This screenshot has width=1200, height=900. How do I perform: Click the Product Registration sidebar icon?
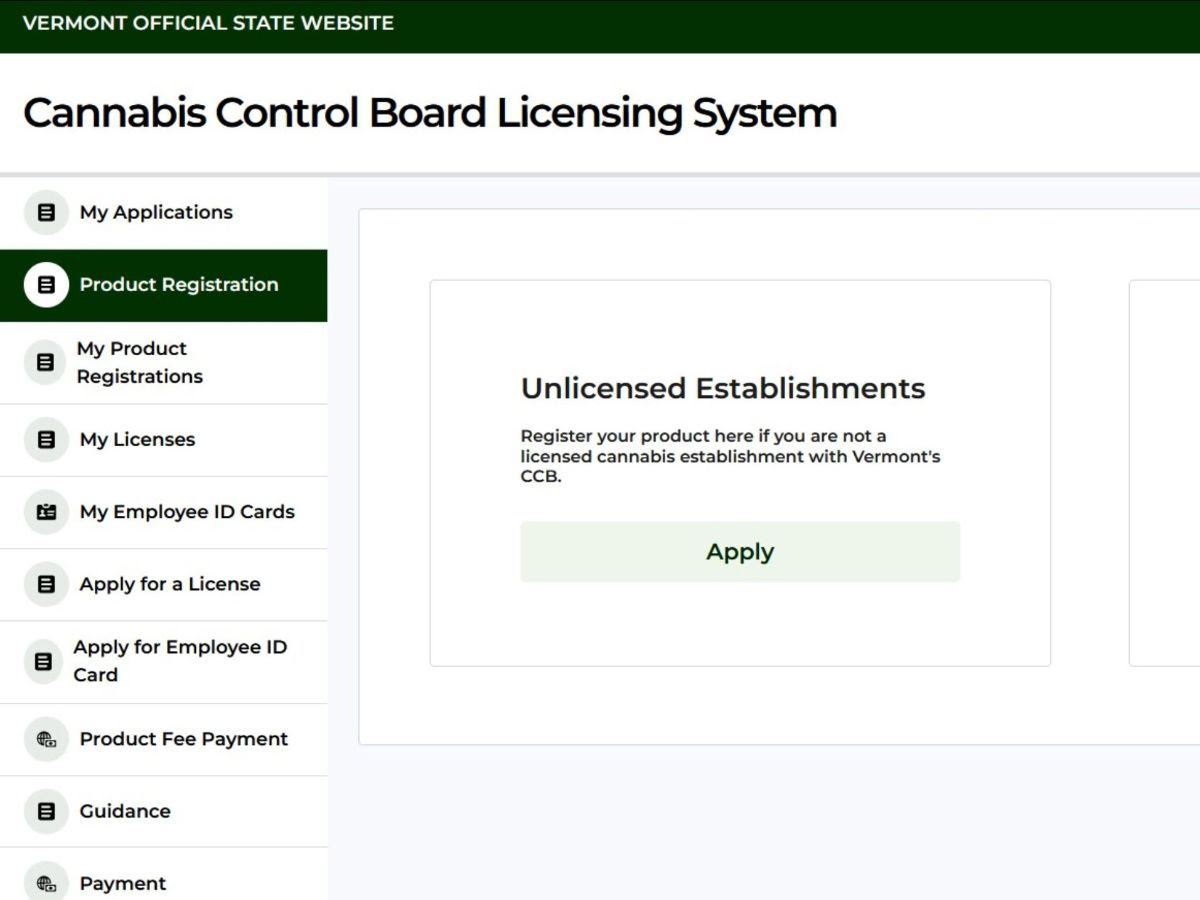[x=46, y=285]
